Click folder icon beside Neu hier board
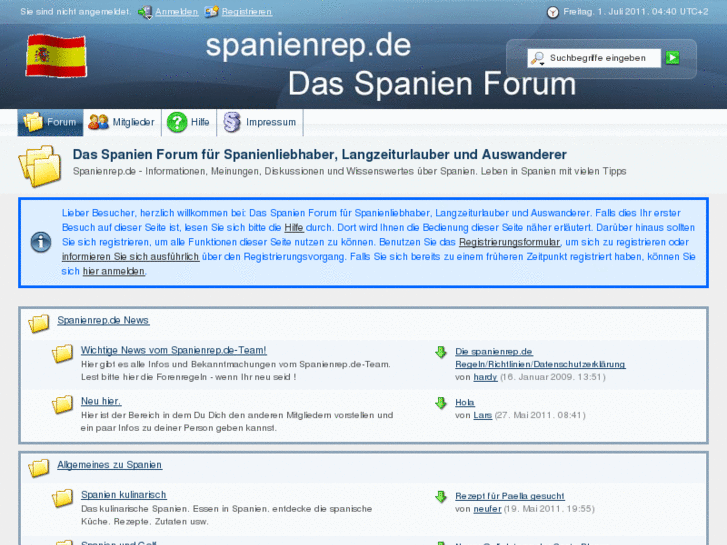Viewport: 727px width, 545px height. tap(62, 404)
